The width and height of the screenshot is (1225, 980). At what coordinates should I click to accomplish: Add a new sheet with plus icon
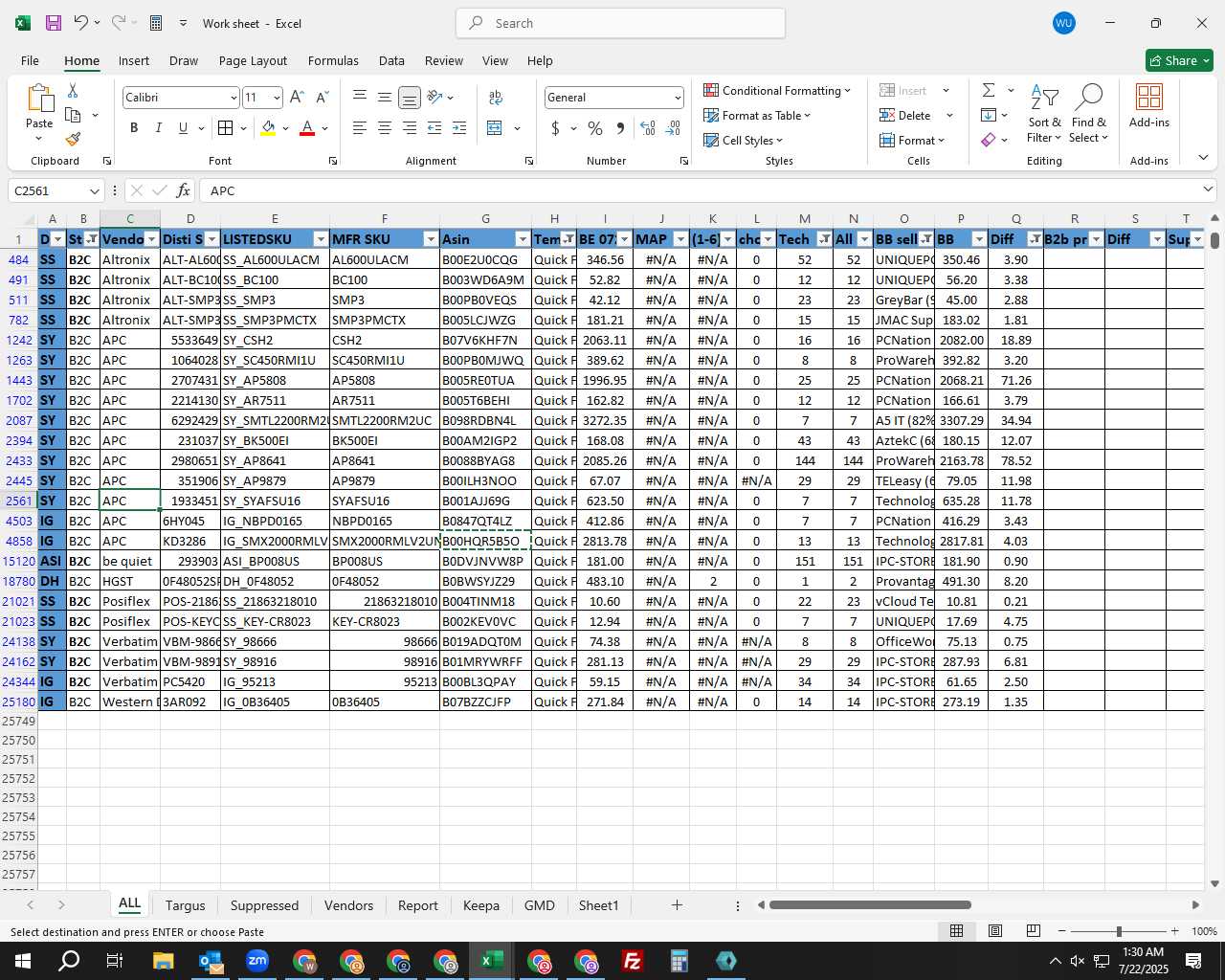pos(677,905)
